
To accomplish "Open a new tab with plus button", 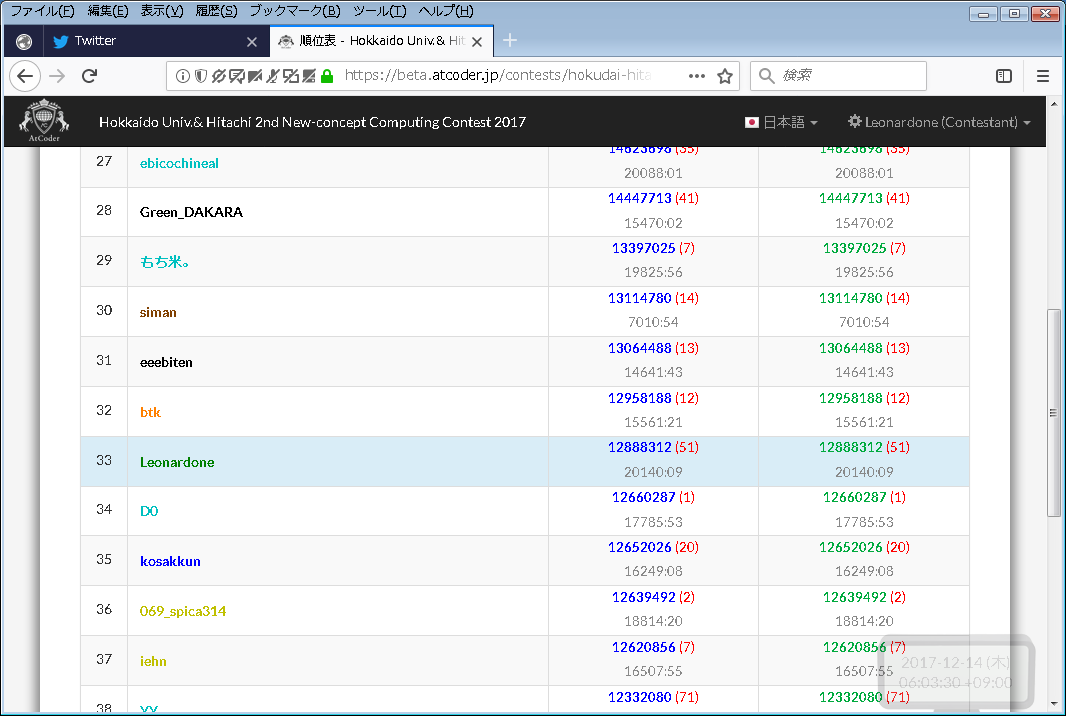I will tap(510, 41).
